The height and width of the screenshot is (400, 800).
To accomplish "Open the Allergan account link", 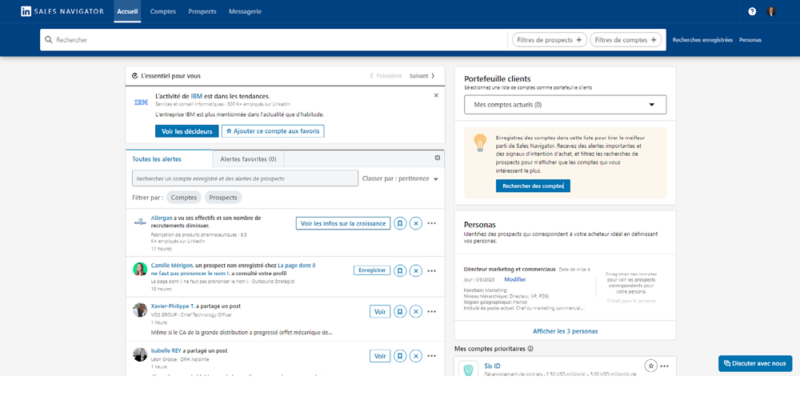I will point(162,218).
